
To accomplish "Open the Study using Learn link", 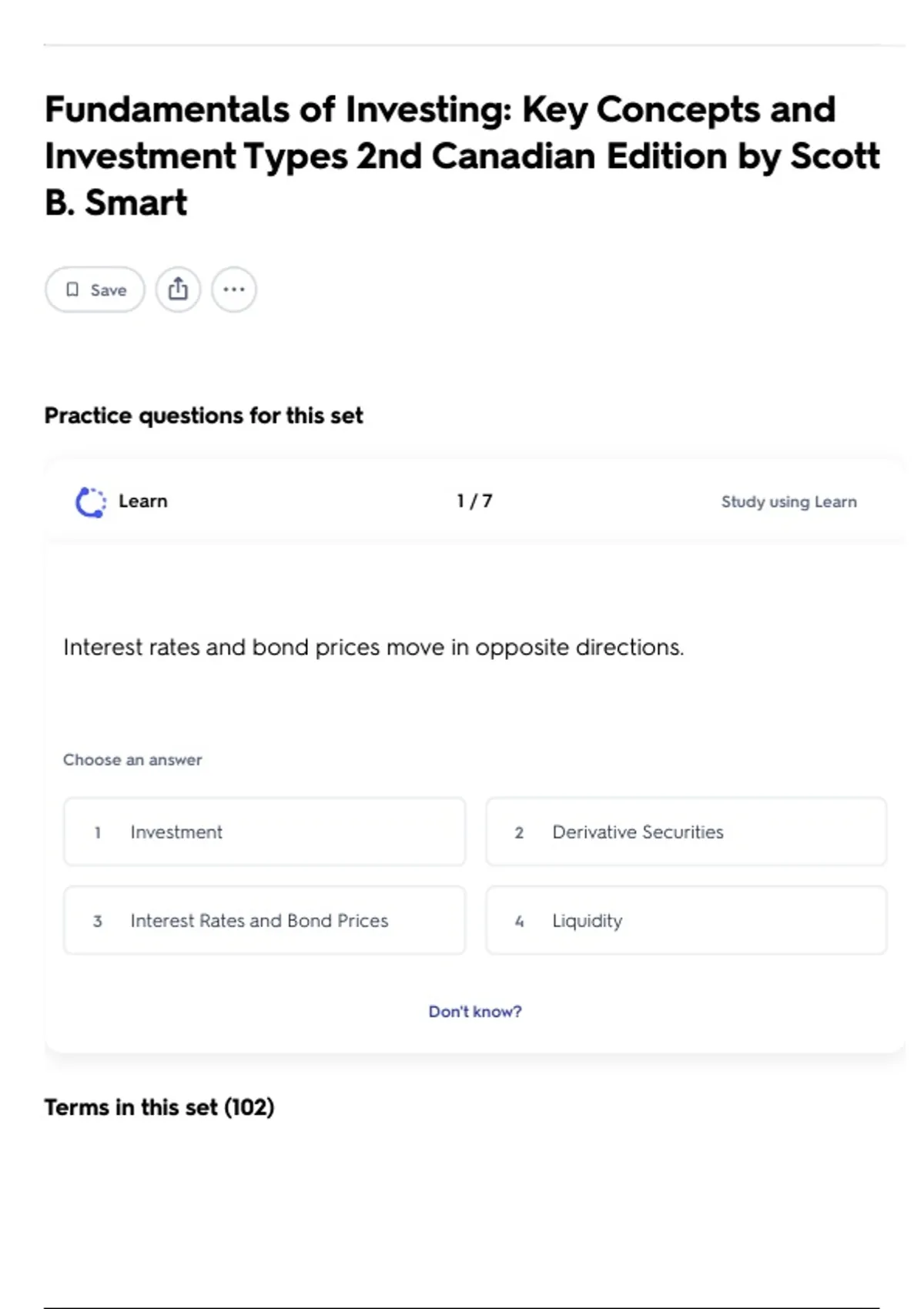I will click(788, 502).
